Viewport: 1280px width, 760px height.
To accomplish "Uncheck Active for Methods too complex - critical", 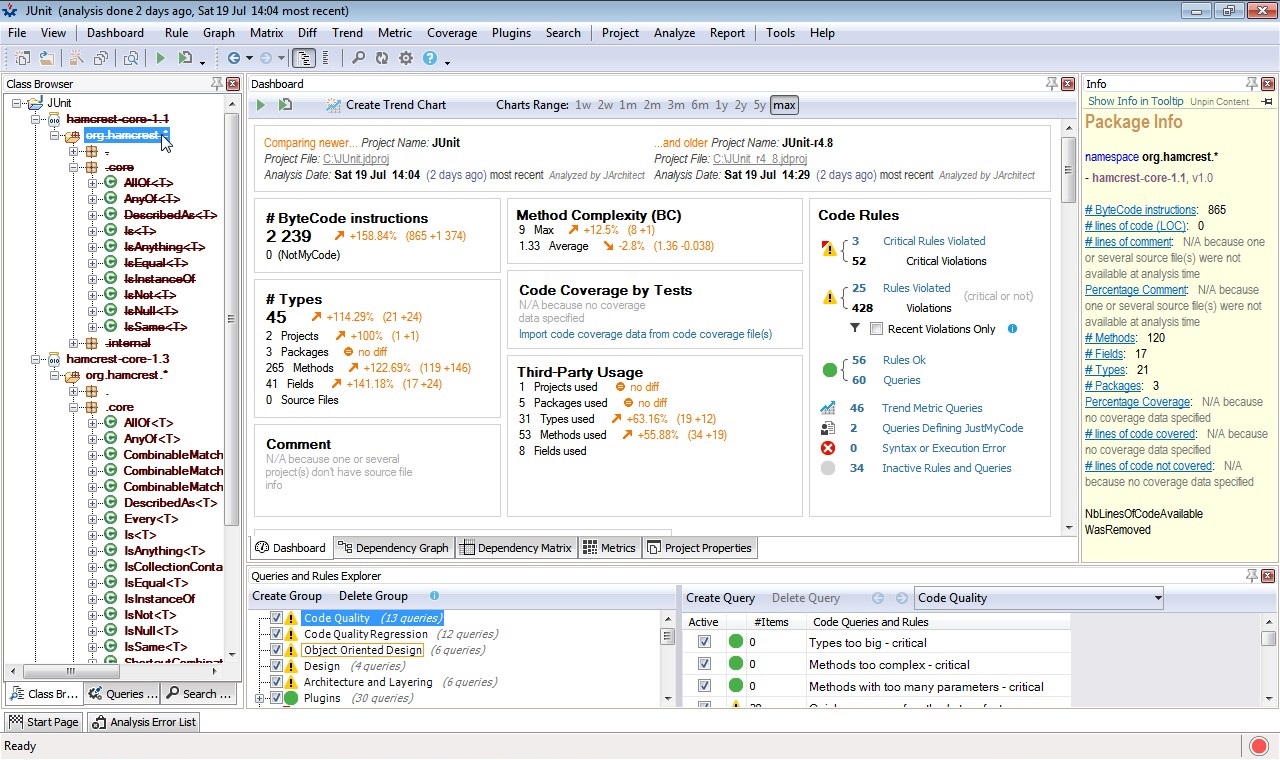I will click(x=704, y=665).
